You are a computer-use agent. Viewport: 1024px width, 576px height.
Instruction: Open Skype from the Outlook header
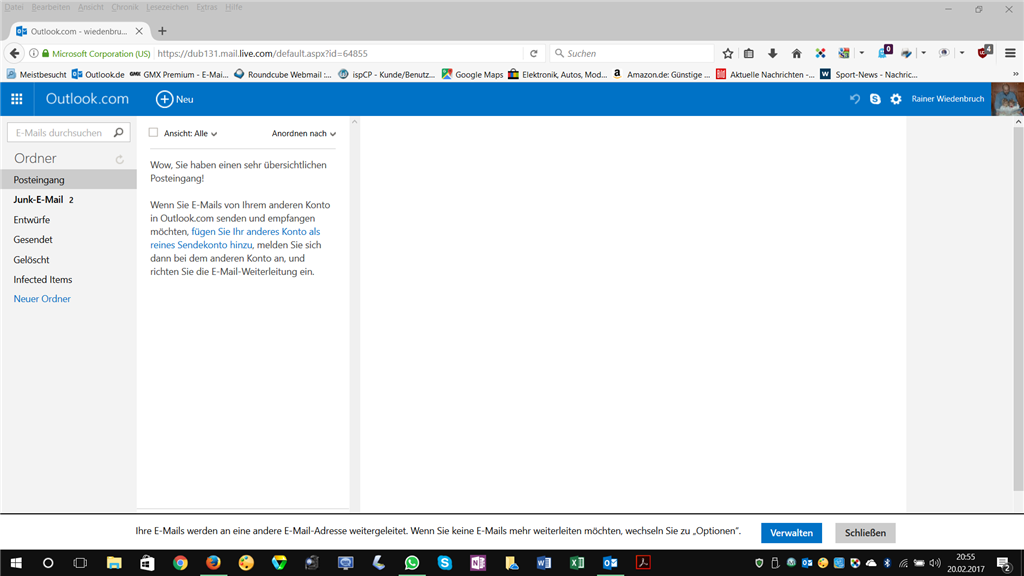875,99
